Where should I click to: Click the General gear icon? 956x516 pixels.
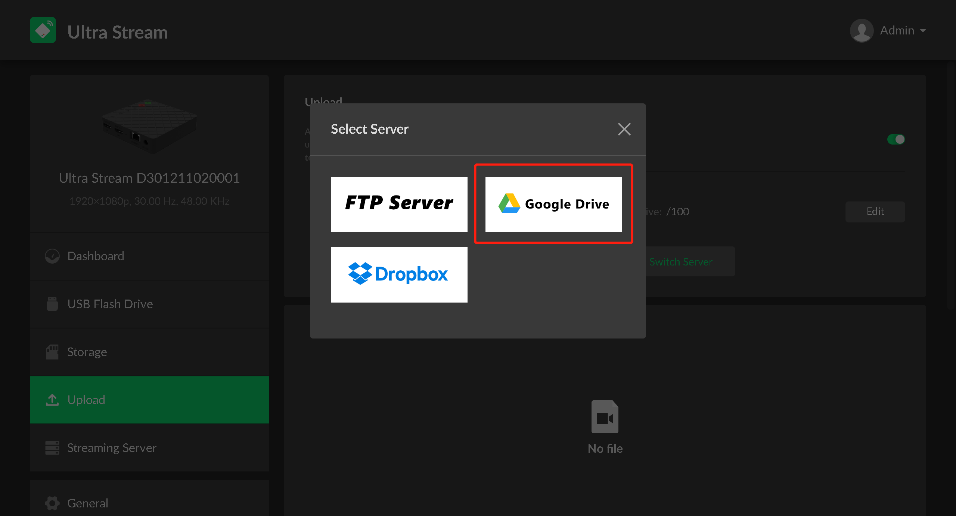(52, 503)
